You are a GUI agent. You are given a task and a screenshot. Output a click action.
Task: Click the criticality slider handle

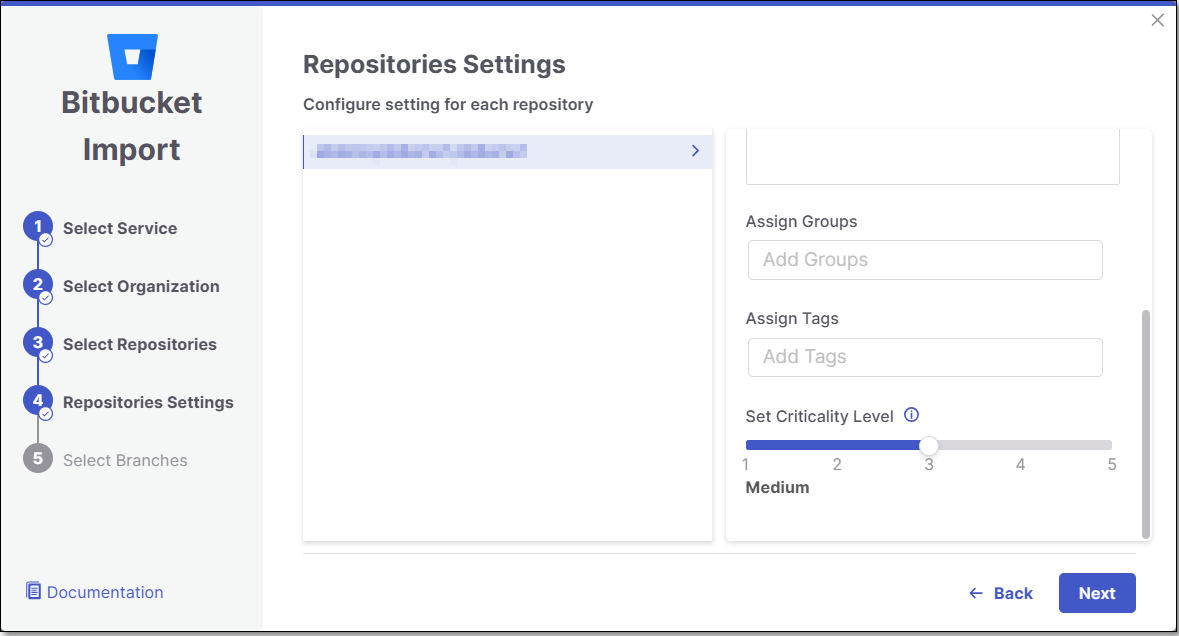click(929, 445)
